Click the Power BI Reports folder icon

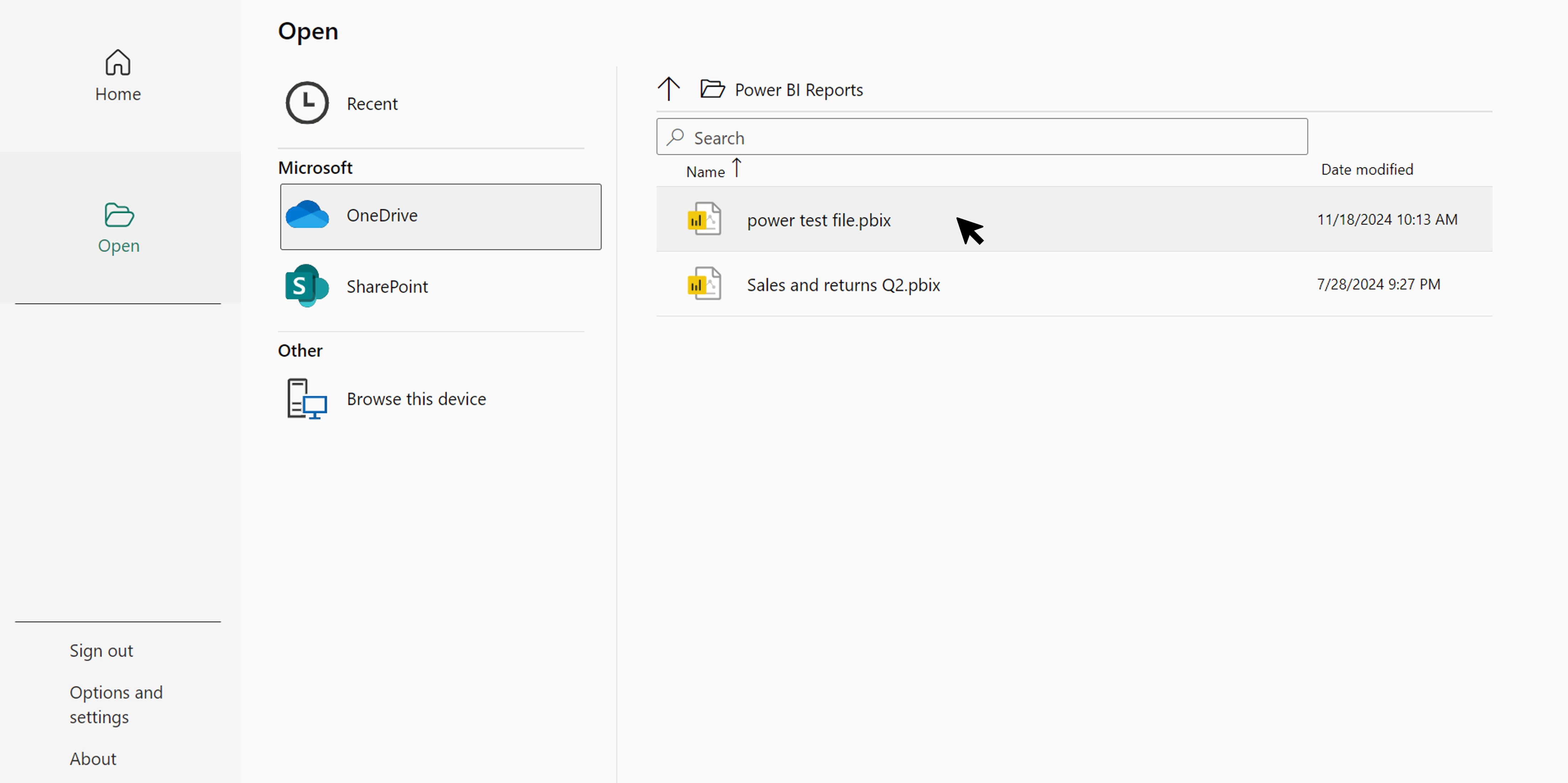[712, 89]
